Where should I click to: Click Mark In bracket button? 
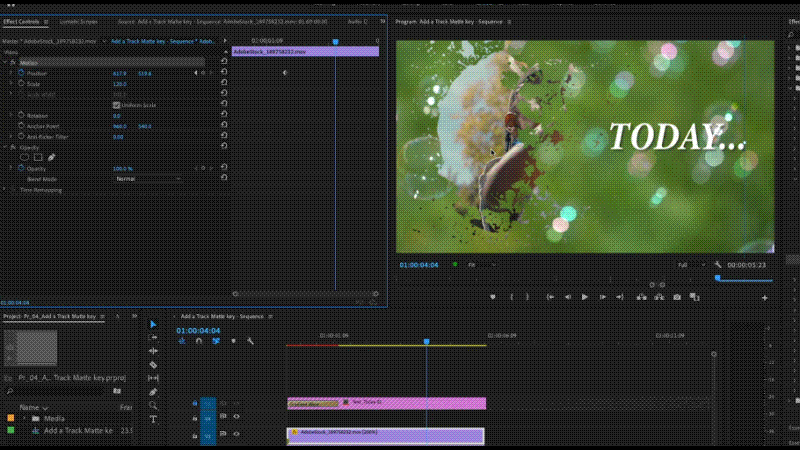click(512, 297)
